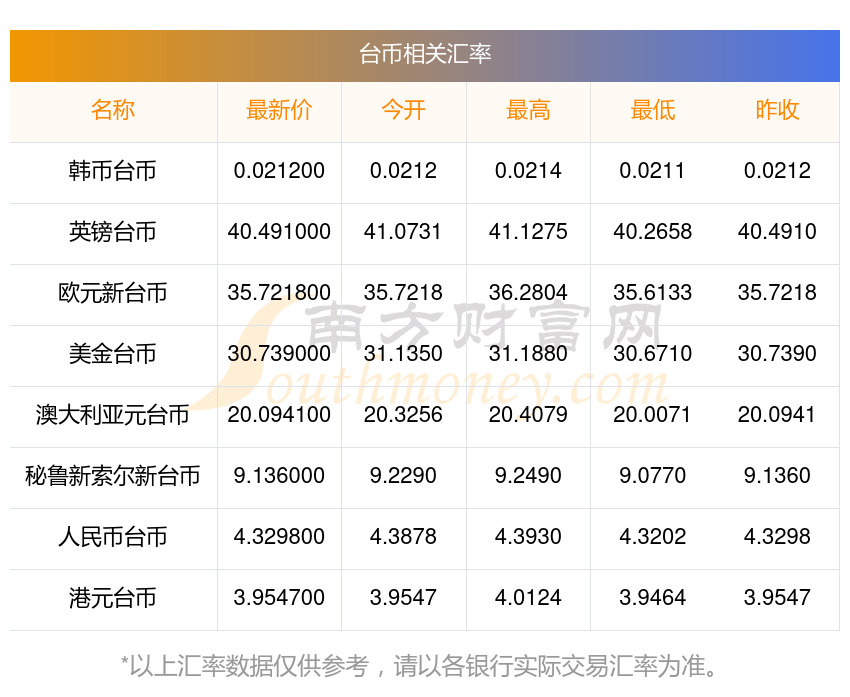Click the 昨收 column header
This screenshot has width=850, height=697.
click(777, 110)
